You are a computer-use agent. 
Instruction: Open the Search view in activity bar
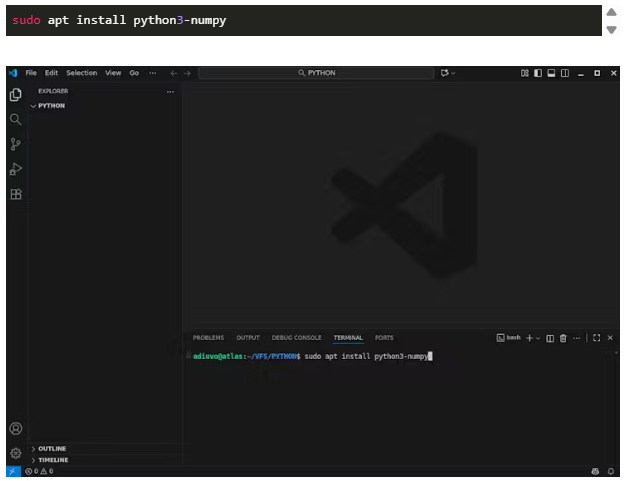[x=15, y=119]
